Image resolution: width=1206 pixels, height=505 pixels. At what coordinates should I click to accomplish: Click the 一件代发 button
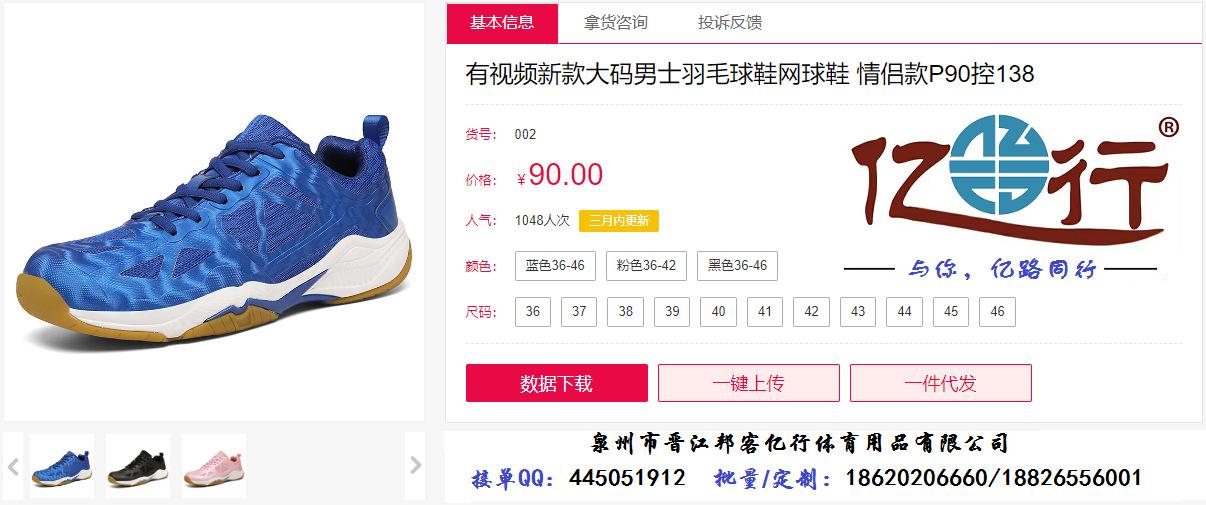coord(940,383)
